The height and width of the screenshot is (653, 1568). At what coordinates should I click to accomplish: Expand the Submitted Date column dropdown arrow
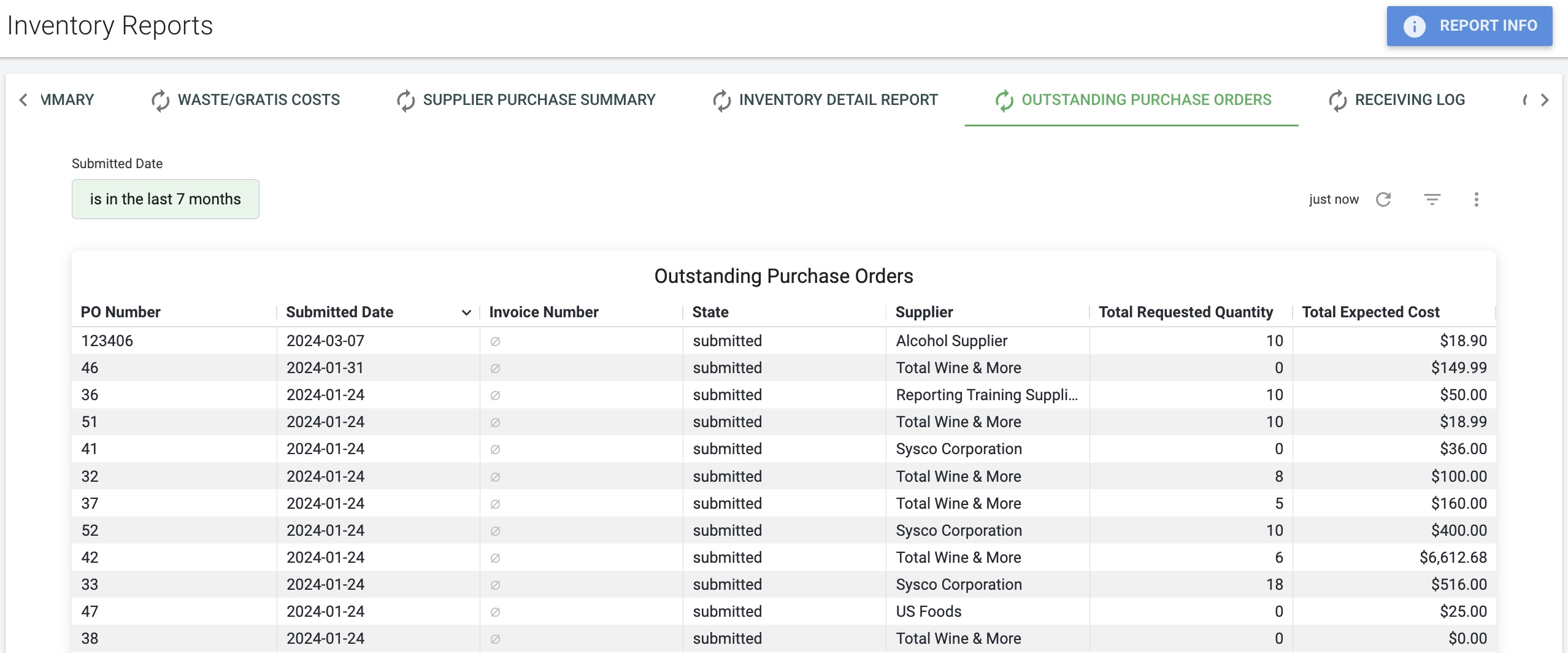point(466,312)
